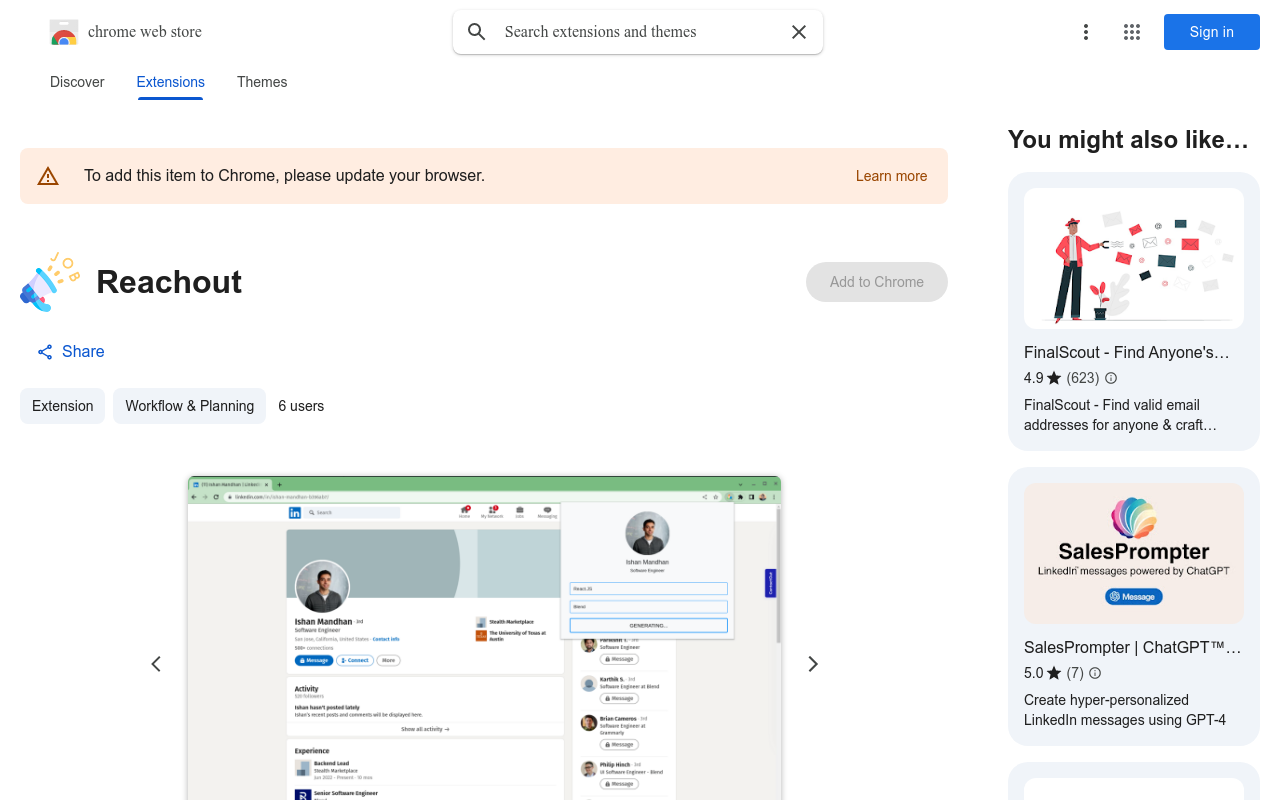Click the You might also like heading

tap(1128, 139)
